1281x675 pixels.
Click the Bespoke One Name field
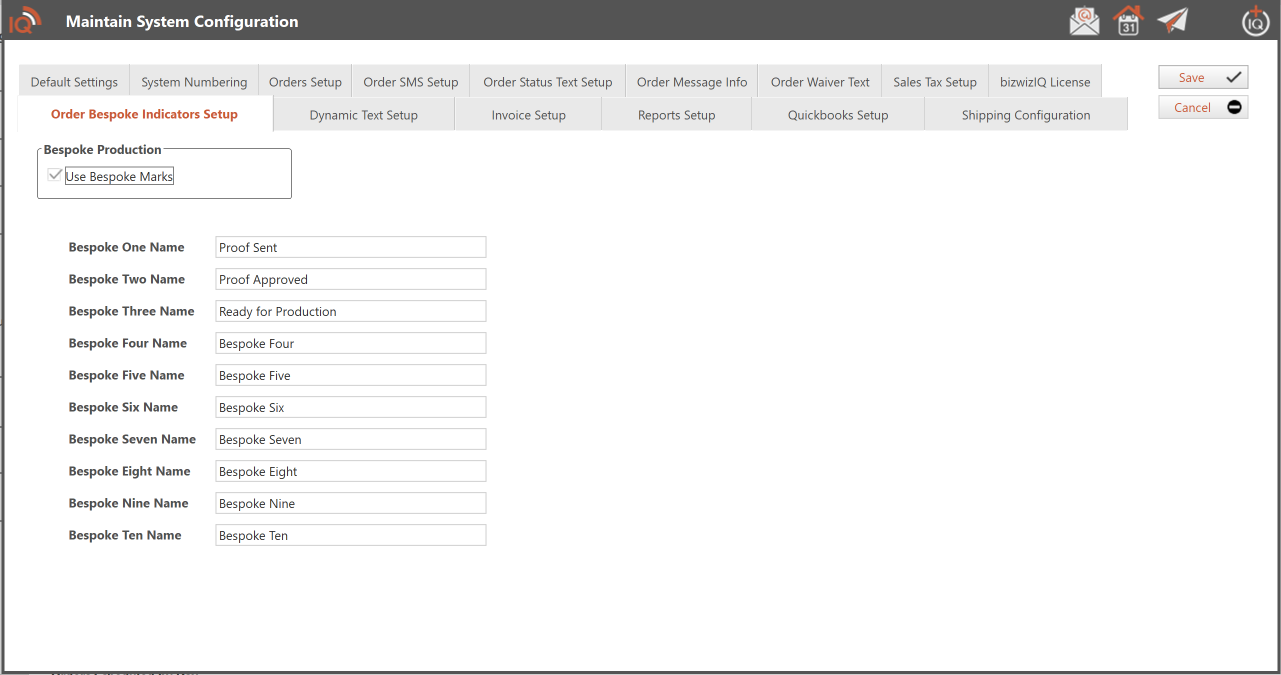(x=350, y=247)
